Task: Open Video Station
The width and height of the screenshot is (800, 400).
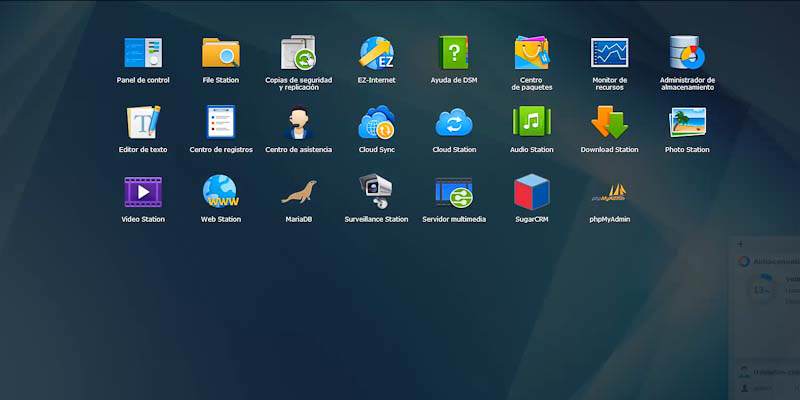Action: pyautogui.click(x=143, y=192)
